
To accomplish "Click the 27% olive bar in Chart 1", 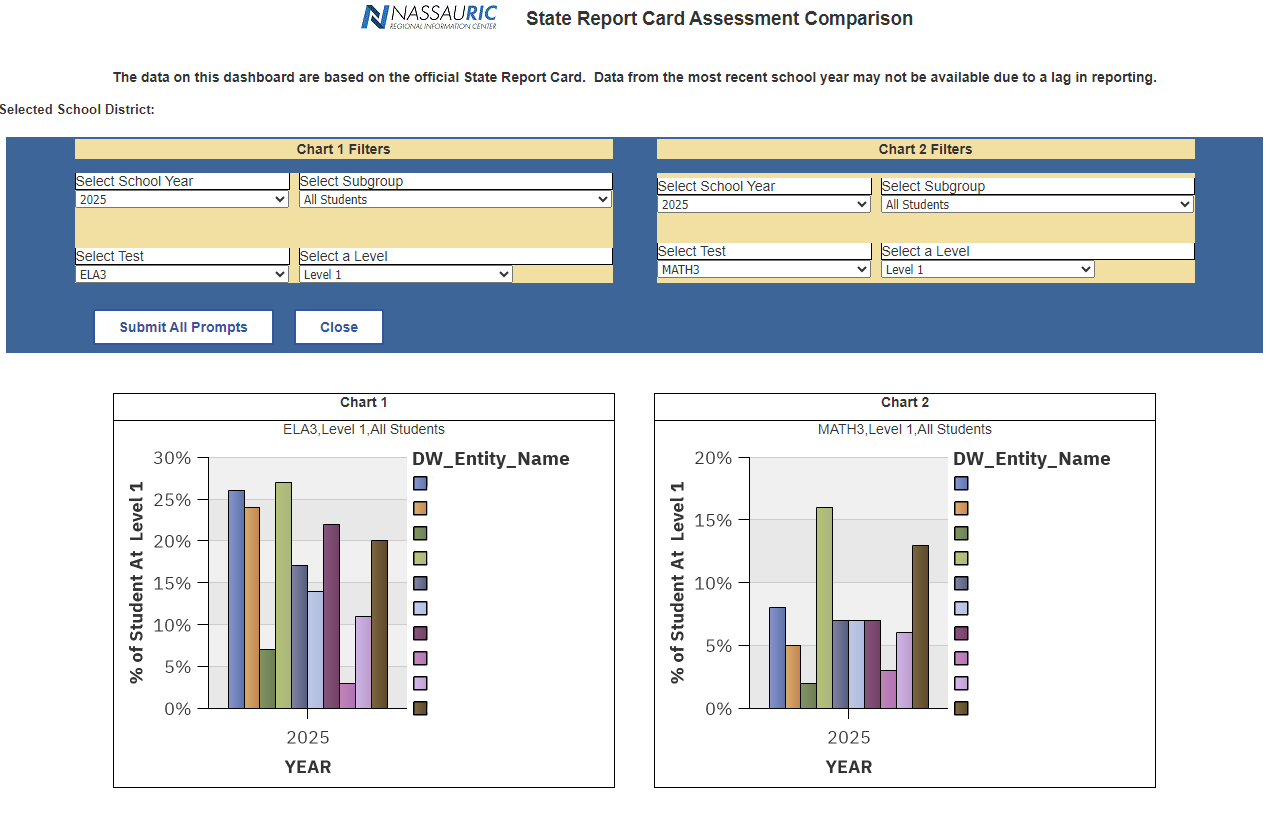I will [x=283, y=595].
